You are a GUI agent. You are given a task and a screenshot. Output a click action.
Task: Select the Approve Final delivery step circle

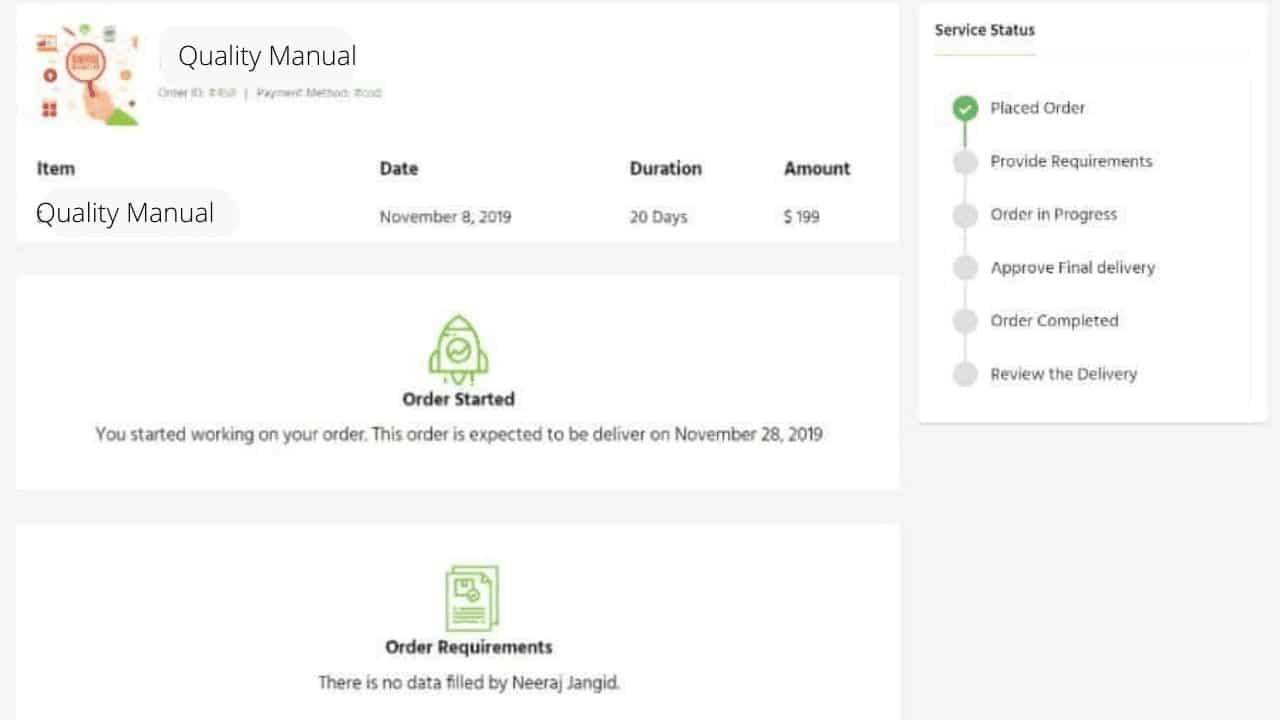965,268
